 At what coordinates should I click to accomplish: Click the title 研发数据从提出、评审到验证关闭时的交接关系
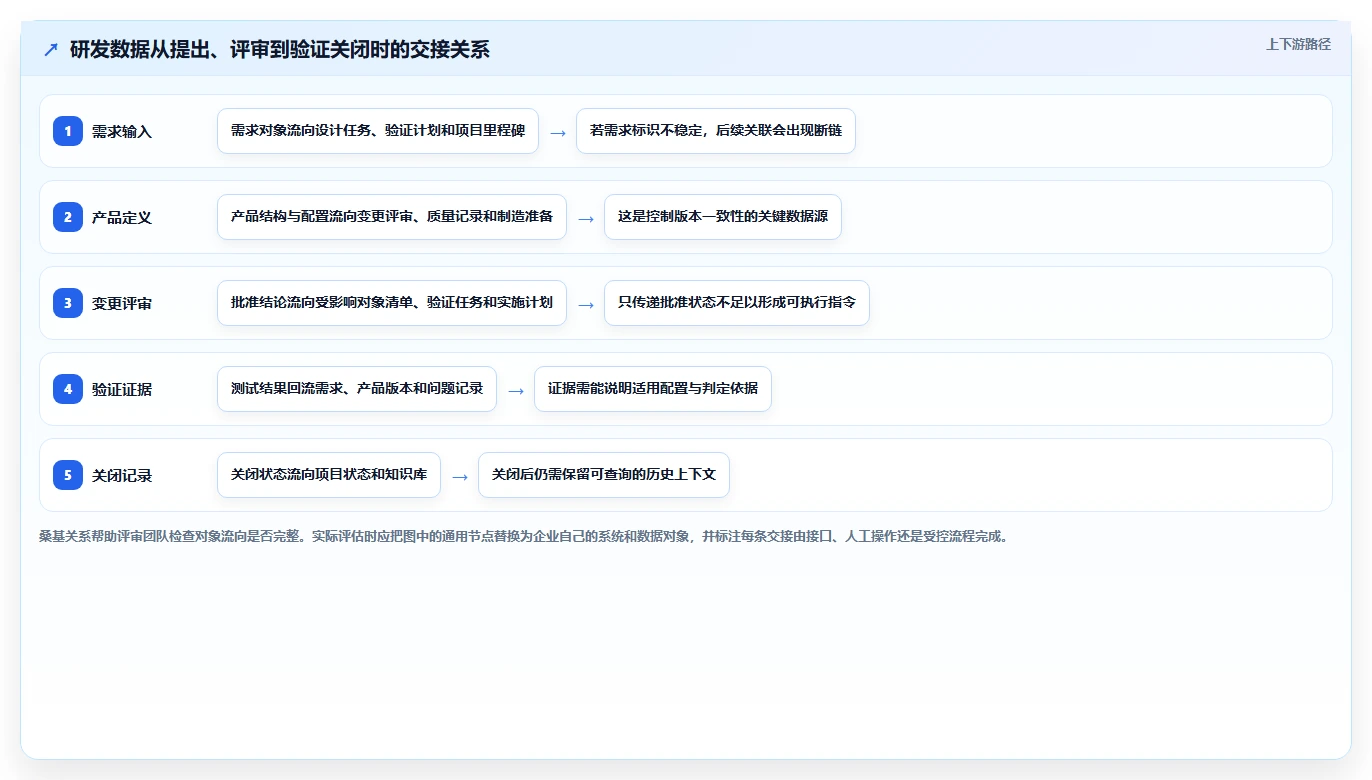(280, 49)
